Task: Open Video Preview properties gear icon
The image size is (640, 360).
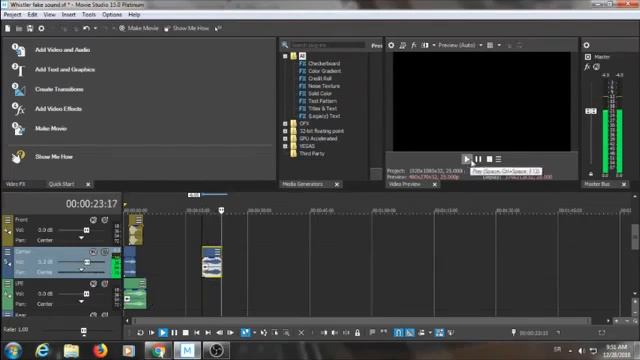Action: click(x=391, y=45)
